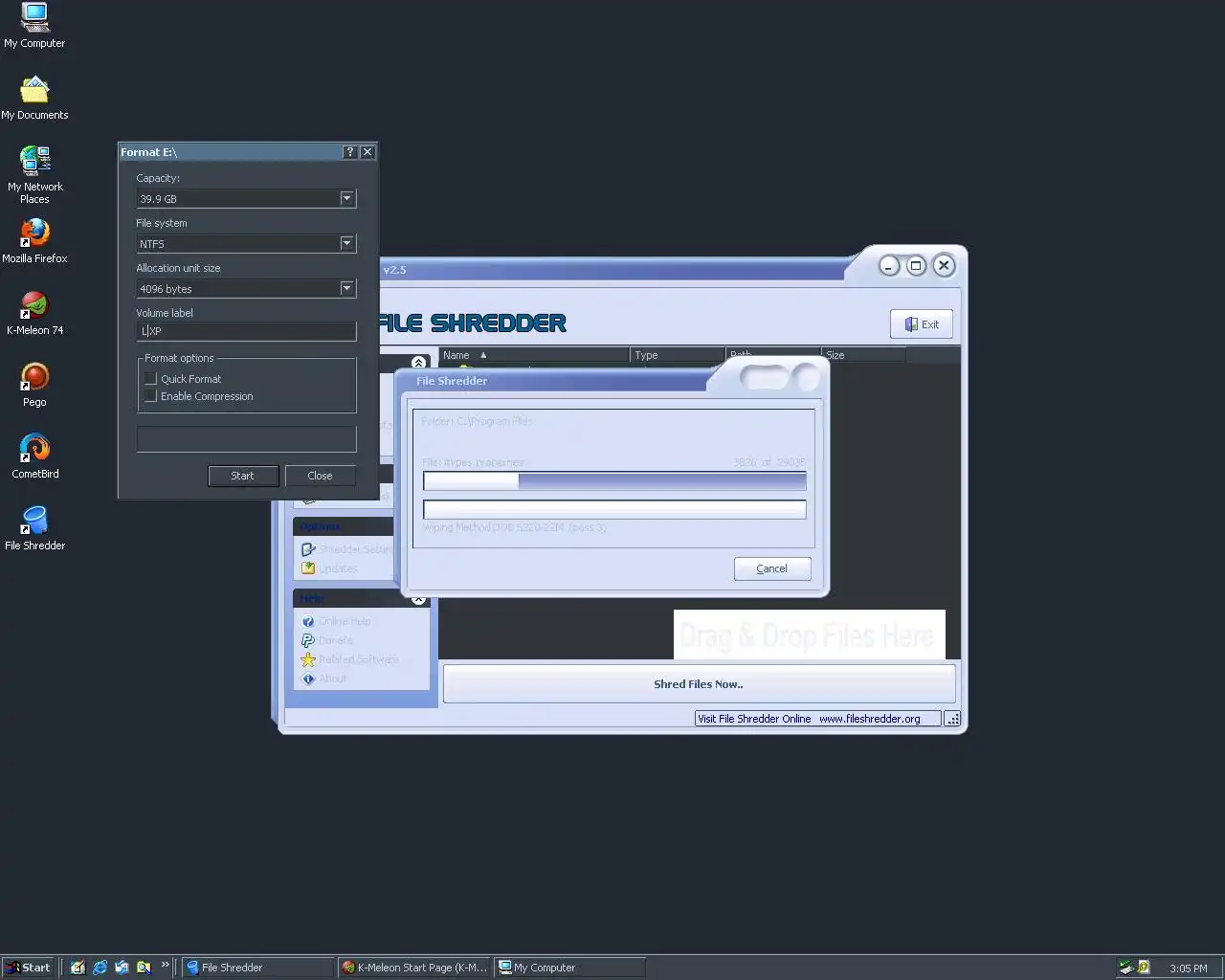Screen dimensions: 1225x980
Task: Launch Mozilla Firefox from desktop
Action: 34,241
